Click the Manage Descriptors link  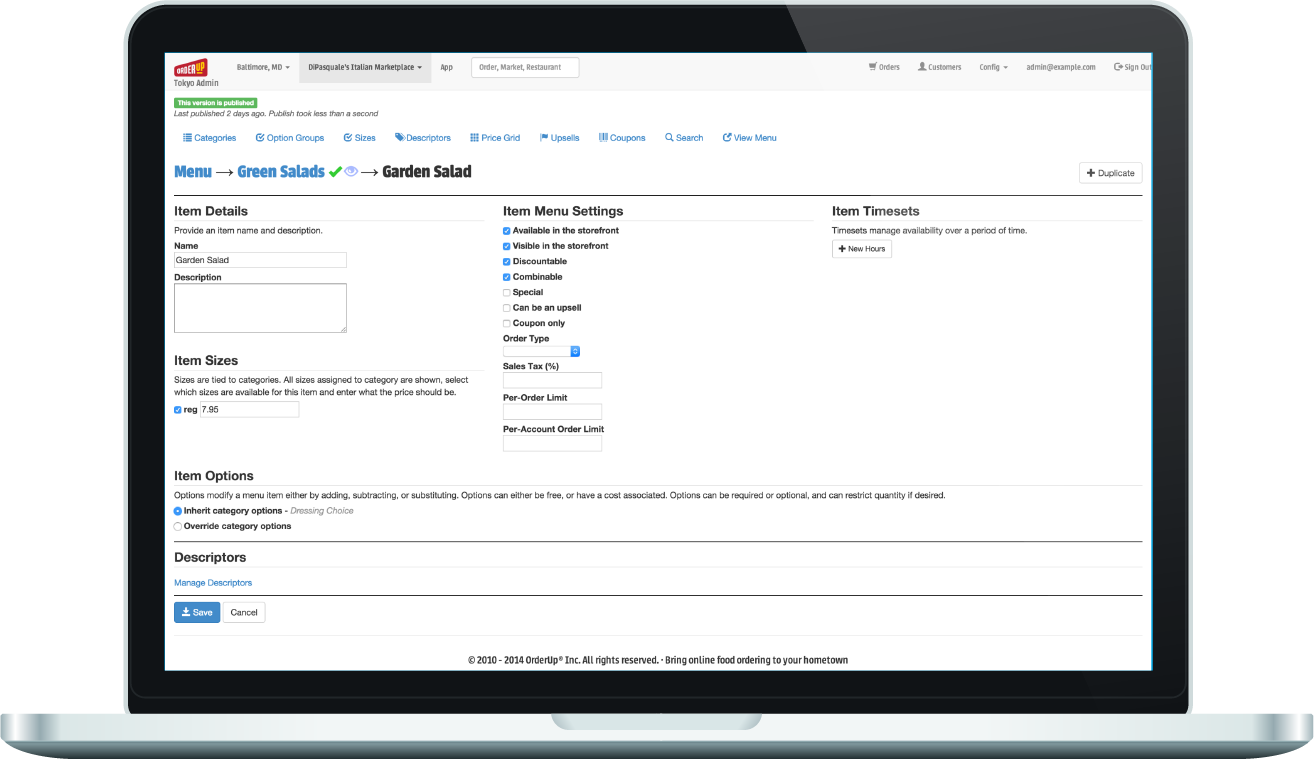pyautogui.click(x=213, y=583)
